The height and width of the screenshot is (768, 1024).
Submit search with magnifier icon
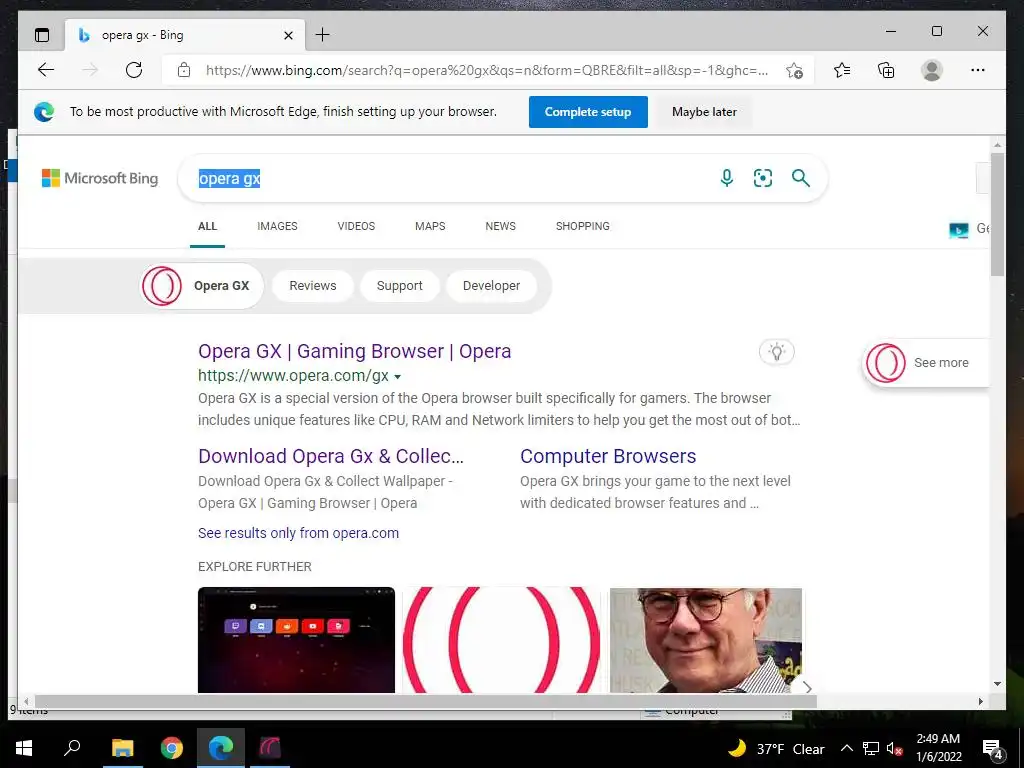[x=801, y=178]
